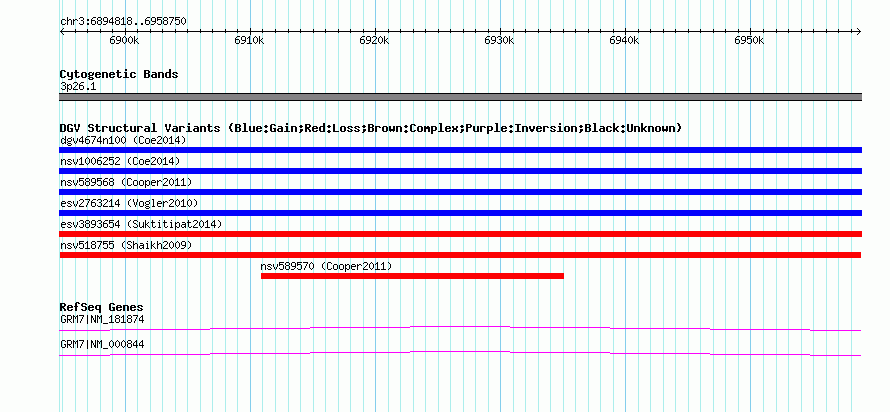890x412 pixels.
Task: Open the GRM7|NM_181874 gene label
Action: tap(102, 319)
